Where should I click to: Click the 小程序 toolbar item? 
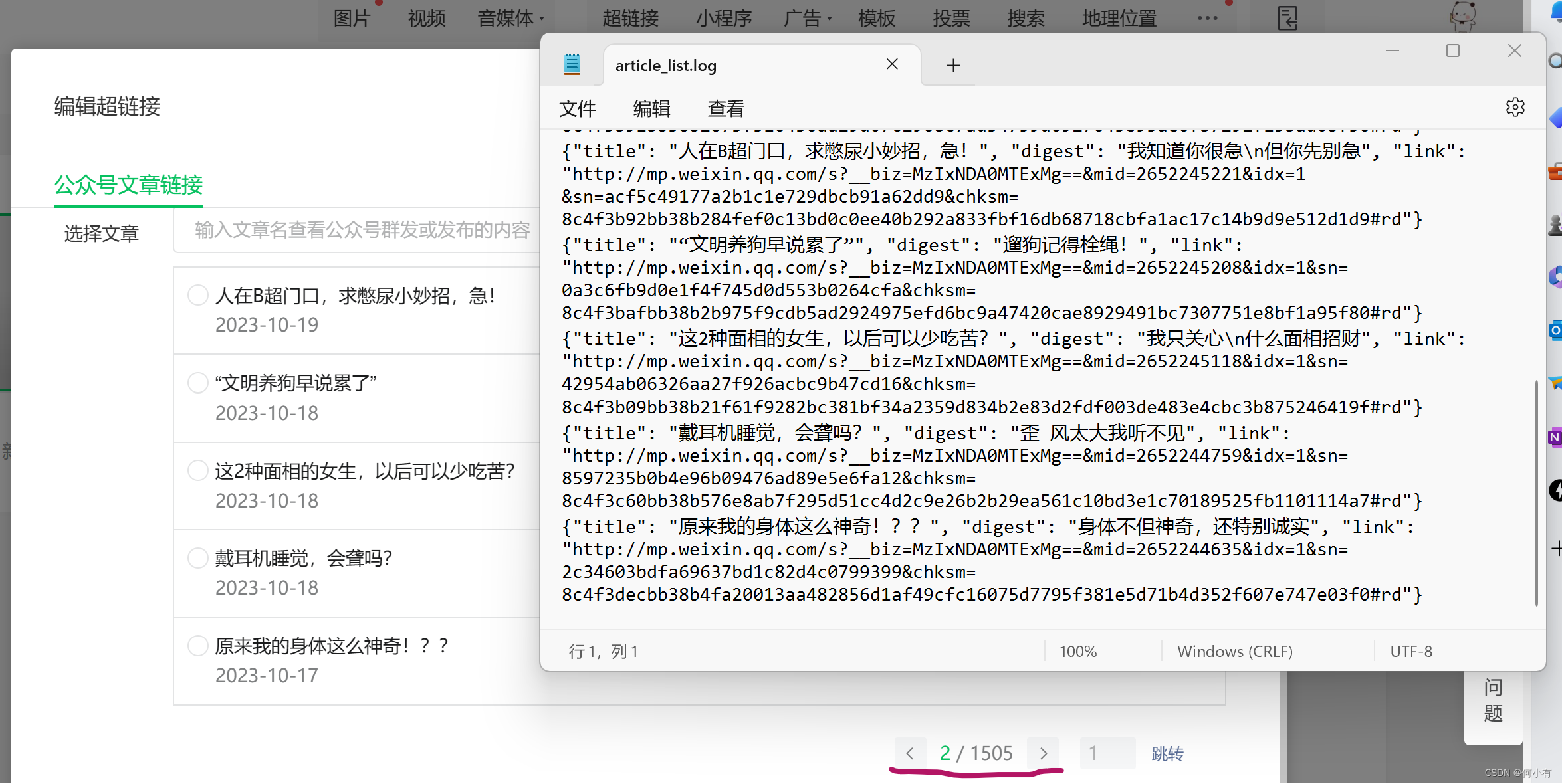(x=724, y=19)
